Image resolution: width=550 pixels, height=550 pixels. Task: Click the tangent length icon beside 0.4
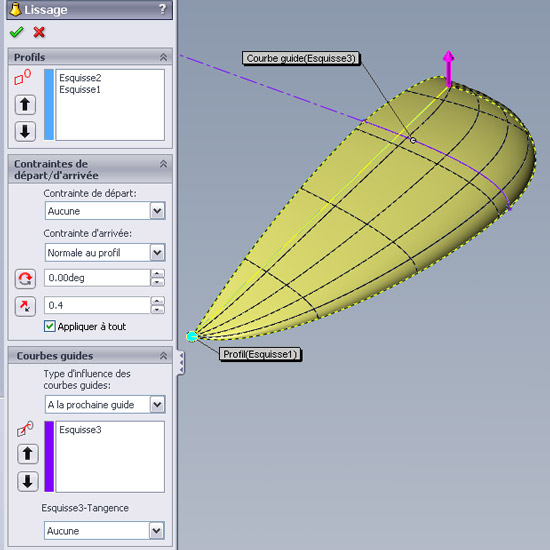point(25,306)
